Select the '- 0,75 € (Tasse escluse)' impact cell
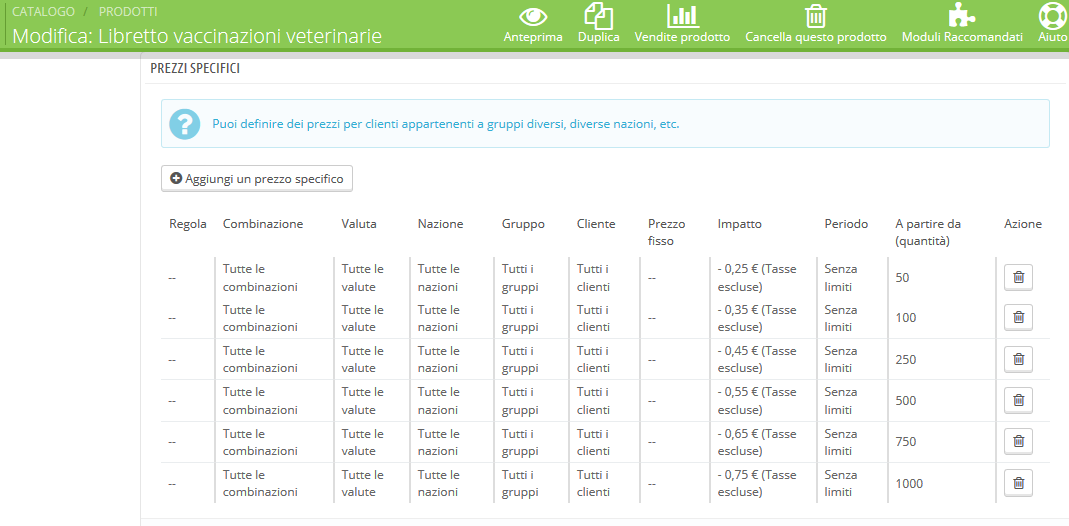This screenshot has height=526, width=1069. pyautogui.click(x=757, y=483)
